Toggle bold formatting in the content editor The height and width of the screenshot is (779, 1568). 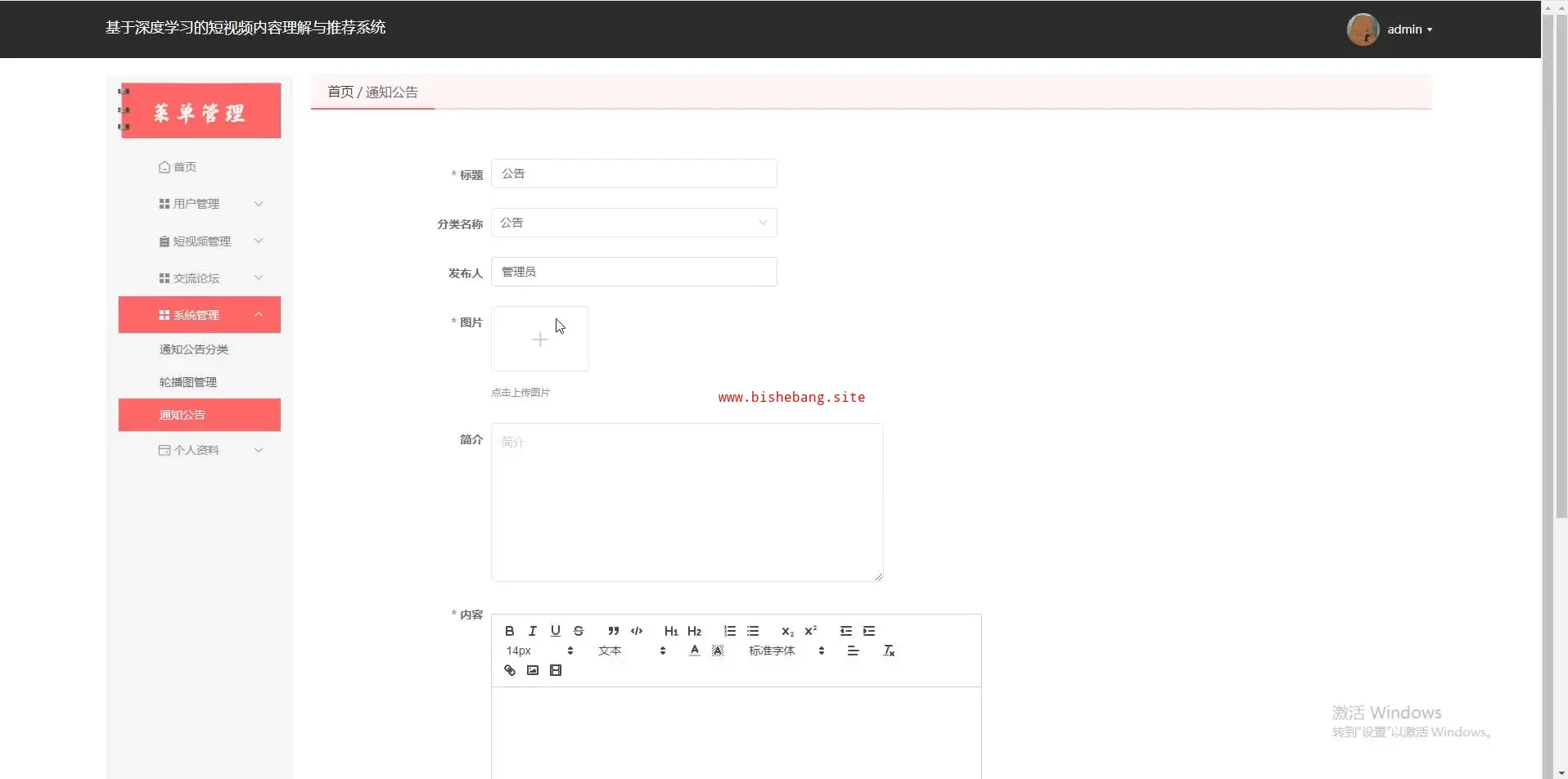click(x=509, y=631)
